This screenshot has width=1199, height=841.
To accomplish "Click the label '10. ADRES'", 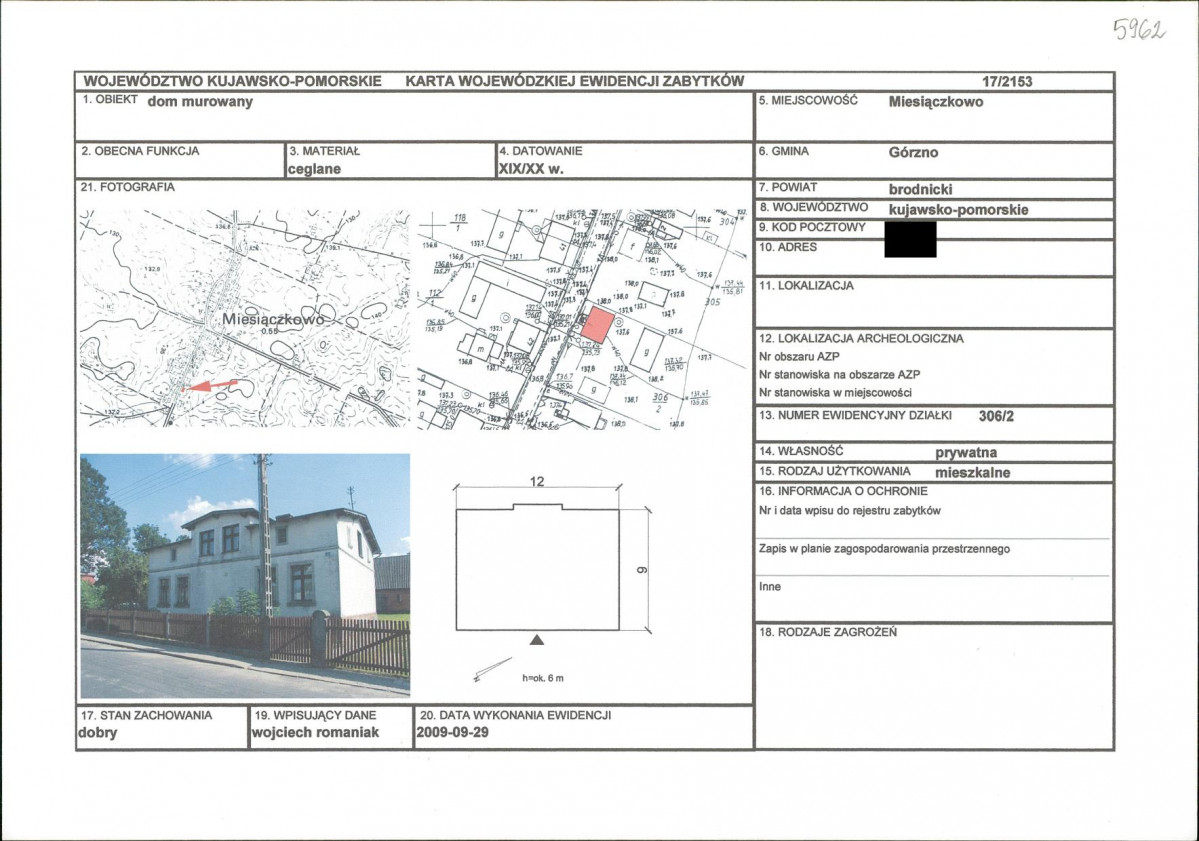I will click(x=788, y=247).
